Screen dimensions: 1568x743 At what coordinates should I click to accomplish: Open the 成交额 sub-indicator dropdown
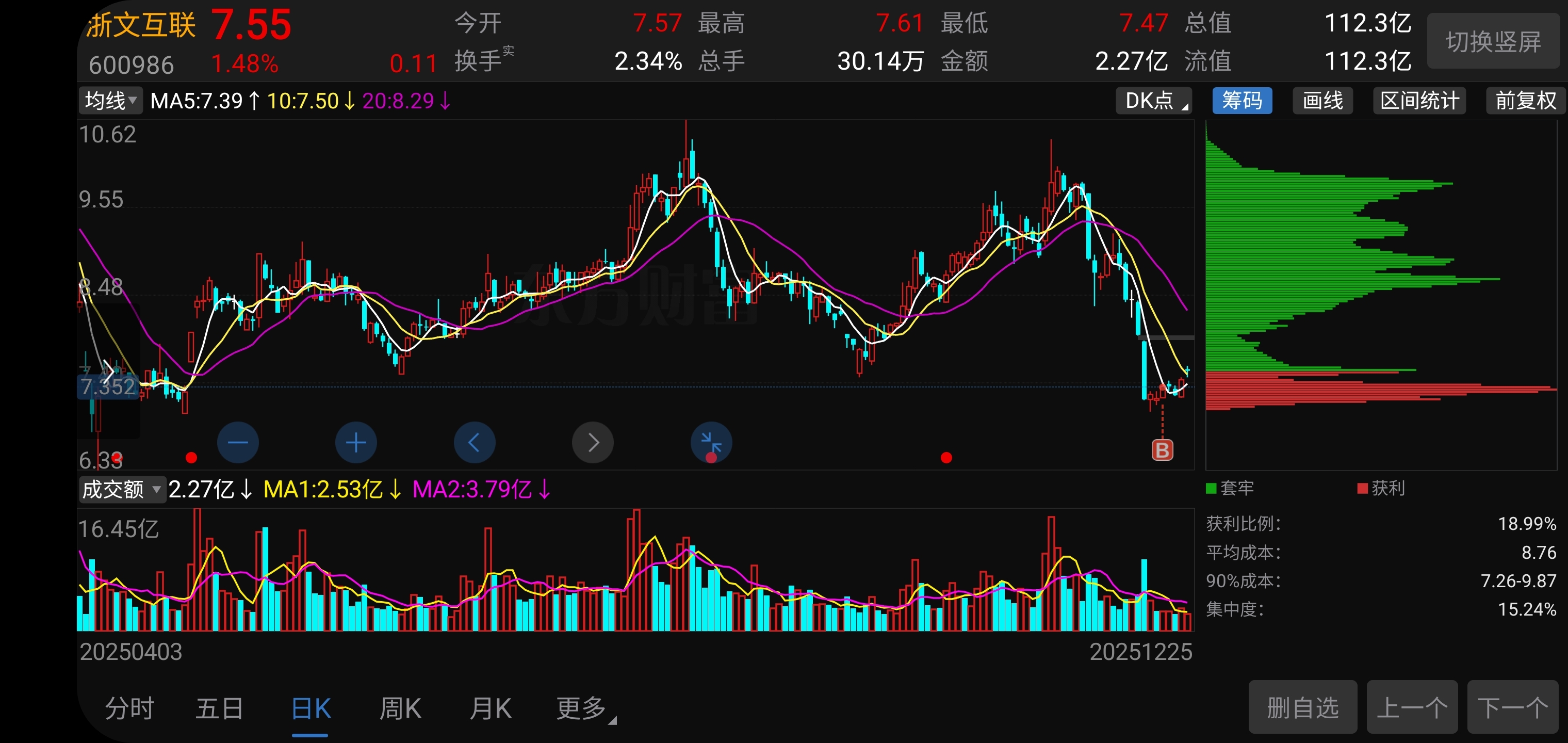[x=121, y=489]
